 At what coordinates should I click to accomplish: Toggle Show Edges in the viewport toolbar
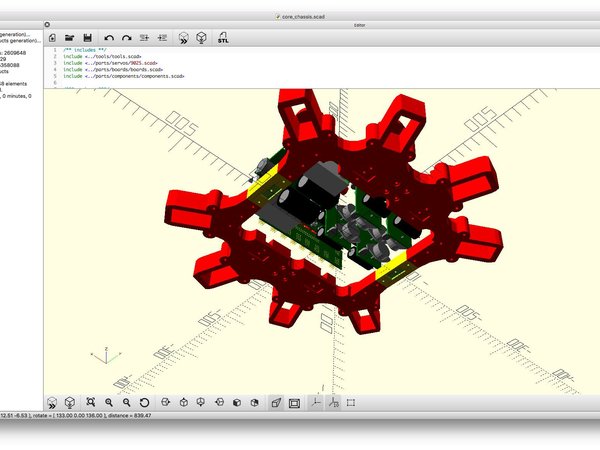click(x=351, y=403)
